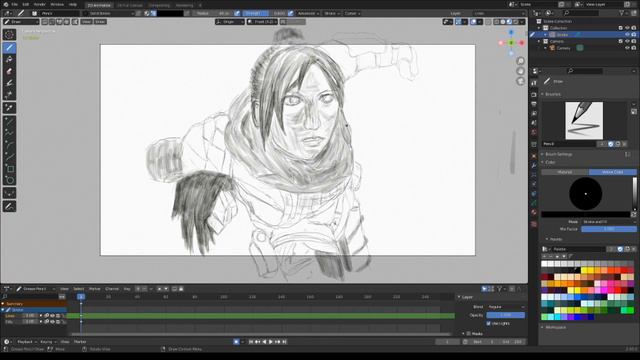640x360 pixels.
Task: Hide the Stroke object in outliner viewport
Action: 627,35
